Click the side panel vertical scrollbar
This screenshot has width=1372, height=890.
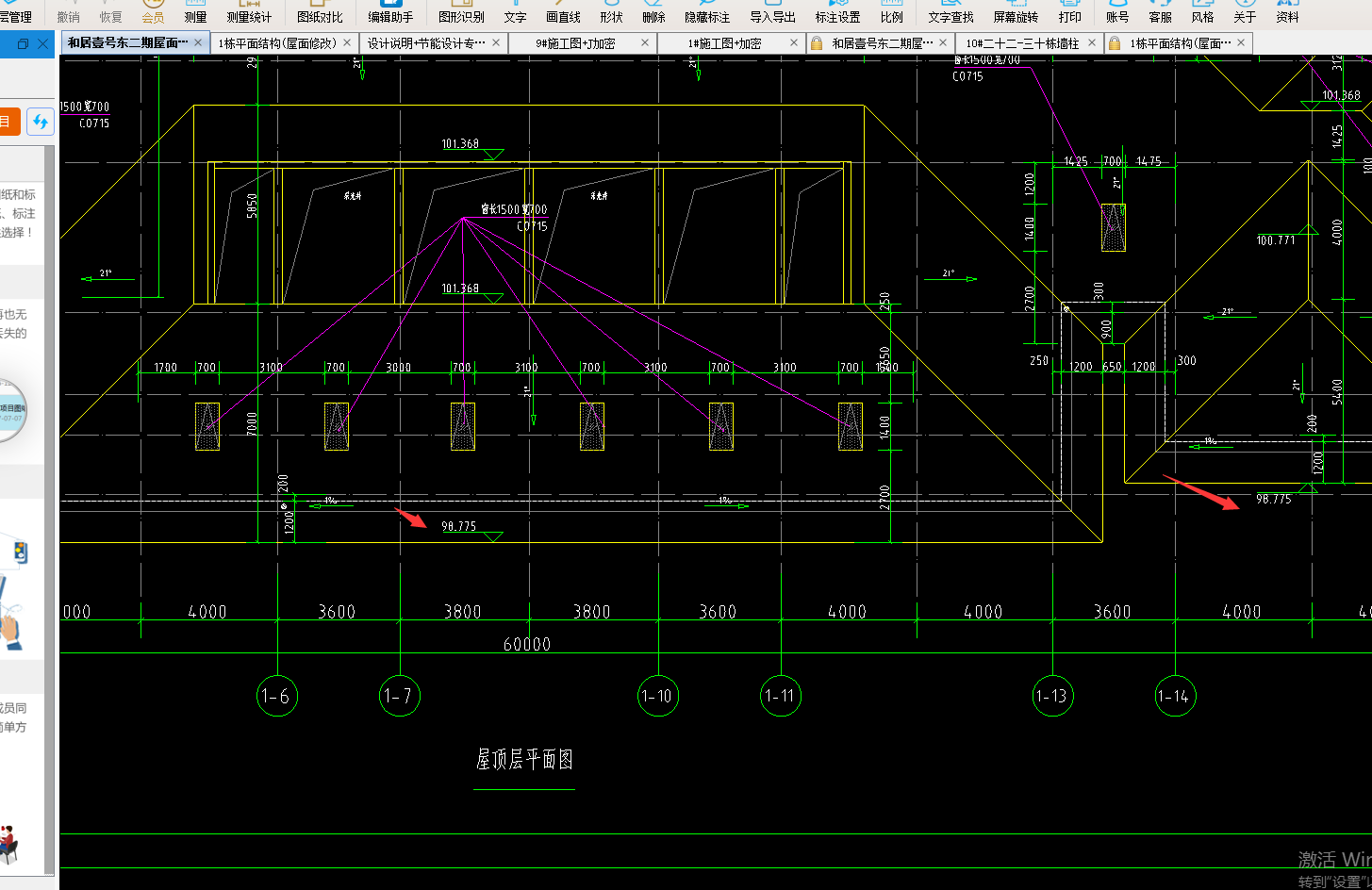[49, 509]
